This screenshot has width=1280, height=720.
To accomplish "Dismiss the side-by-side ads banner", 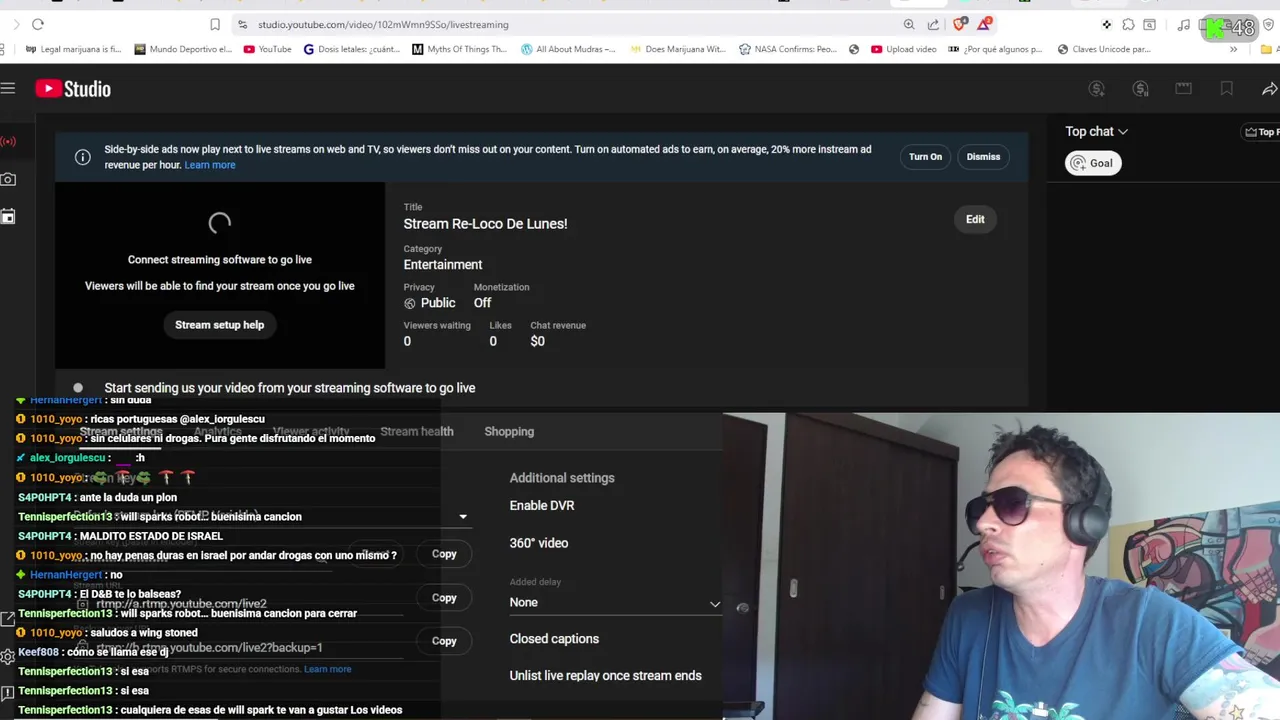I will coord(983,157).
